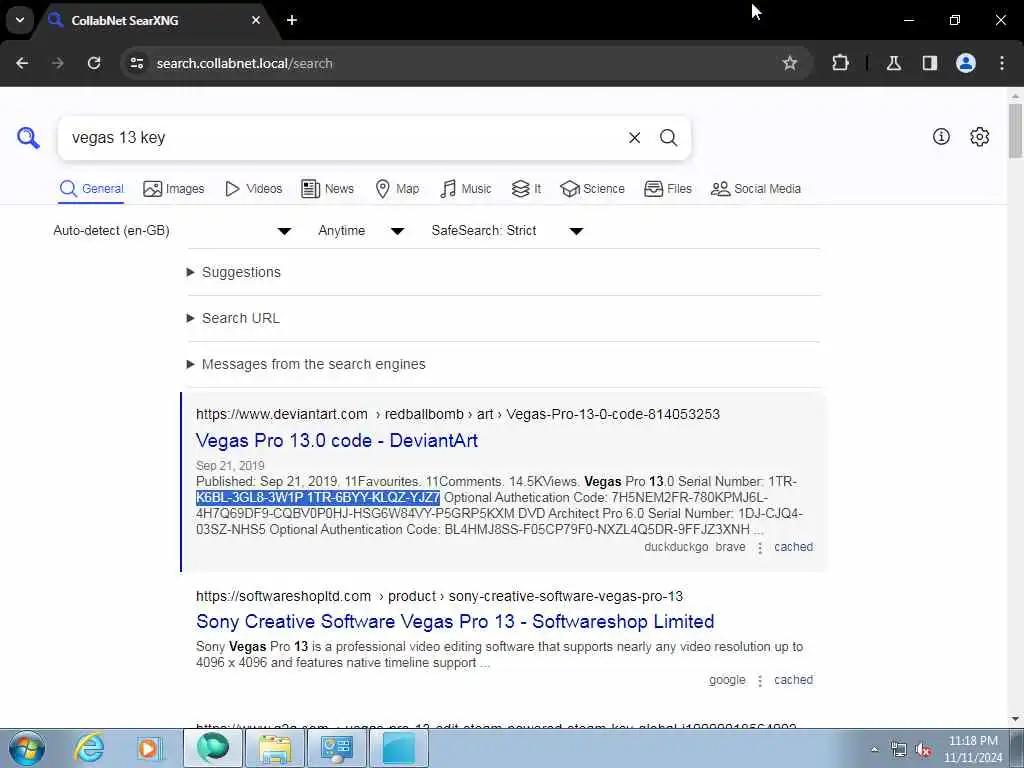Screen dimensions: 1024x768
Task: Open the SafeSearch Strict dropdown
Action: point(507,231)
